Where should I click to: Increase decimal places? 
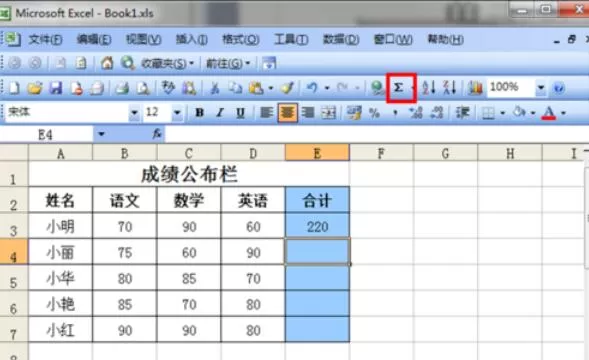click(x=416, y=112)
